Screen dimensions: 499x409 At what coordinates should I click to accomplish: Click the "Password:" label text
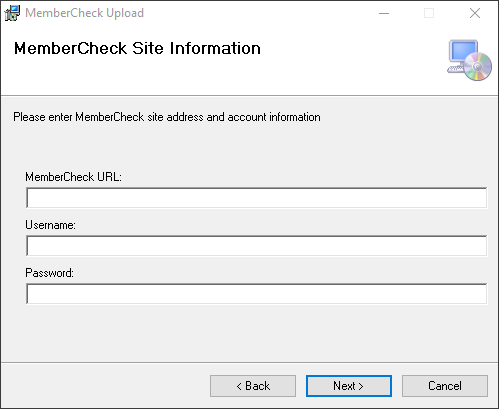pyautogui.click(x=49, y=273)
